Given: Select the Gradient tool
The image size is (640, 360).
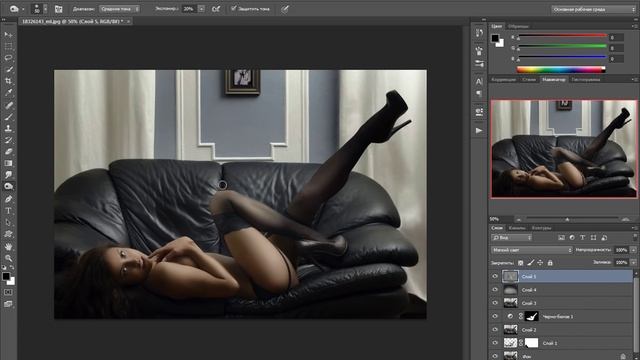Looking at the screenshot, I should pyautogui.click(x=8, y=163).
